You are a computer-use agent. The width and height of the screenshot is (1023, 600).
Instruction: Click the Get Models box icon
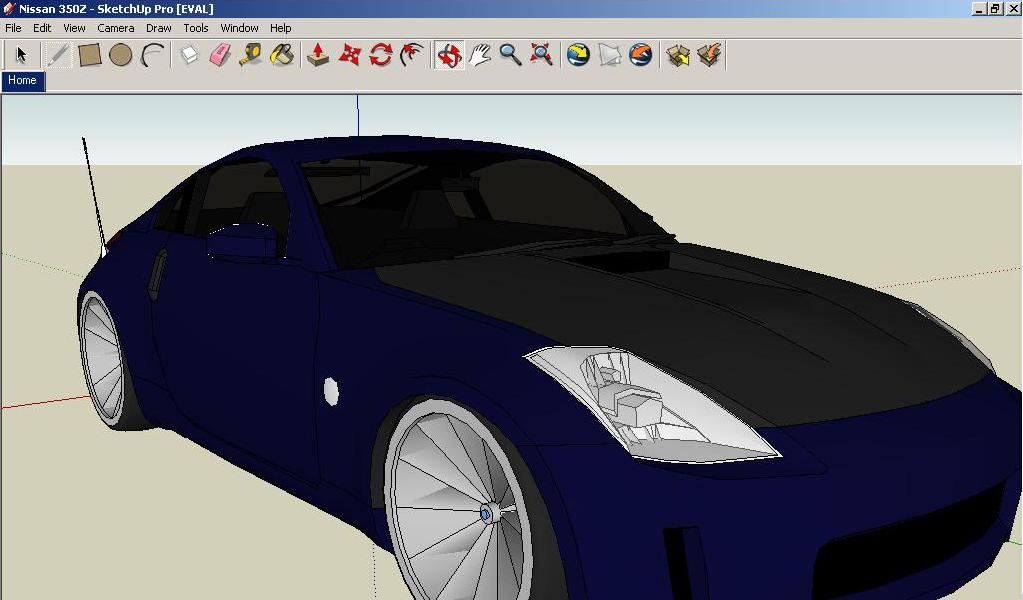click(x=678, y=55)
